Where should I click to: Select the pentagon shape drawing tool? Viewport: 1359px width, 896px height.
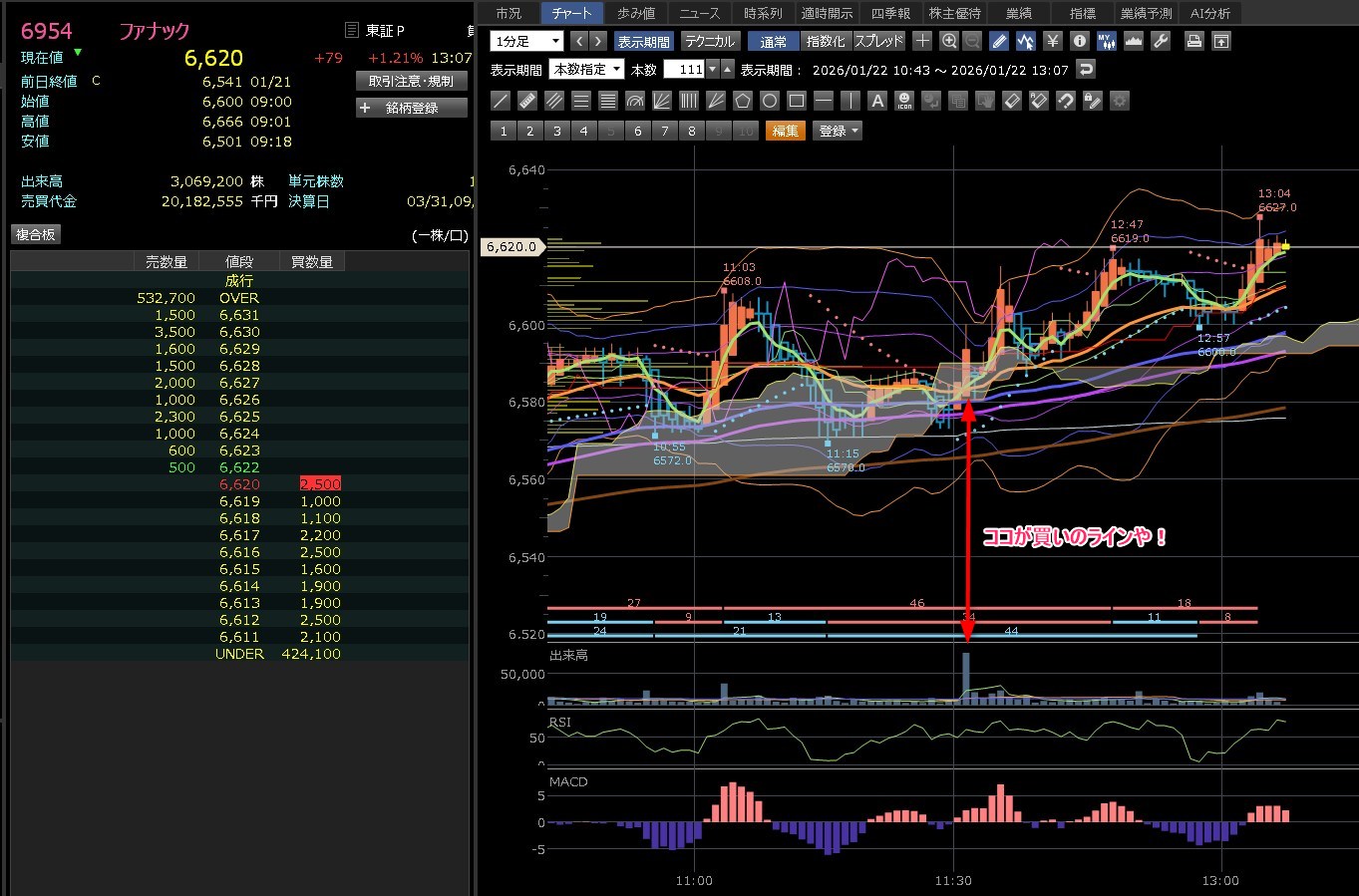tap(743, 101)
